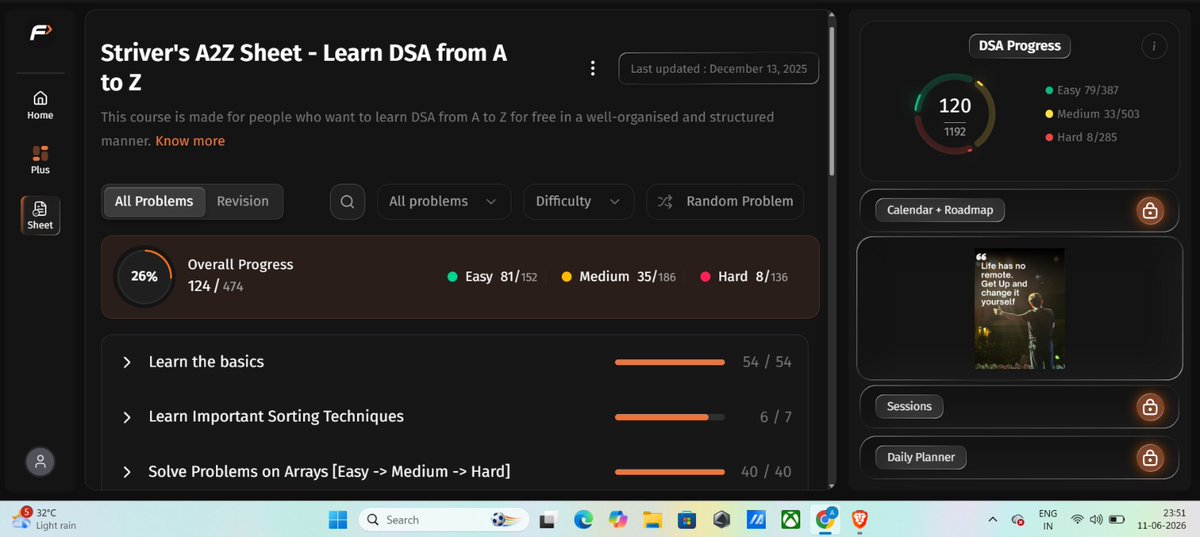Click the Hard 8/136 stat
The height and width of the screenshot is (537, 1200).
[744, 277]
